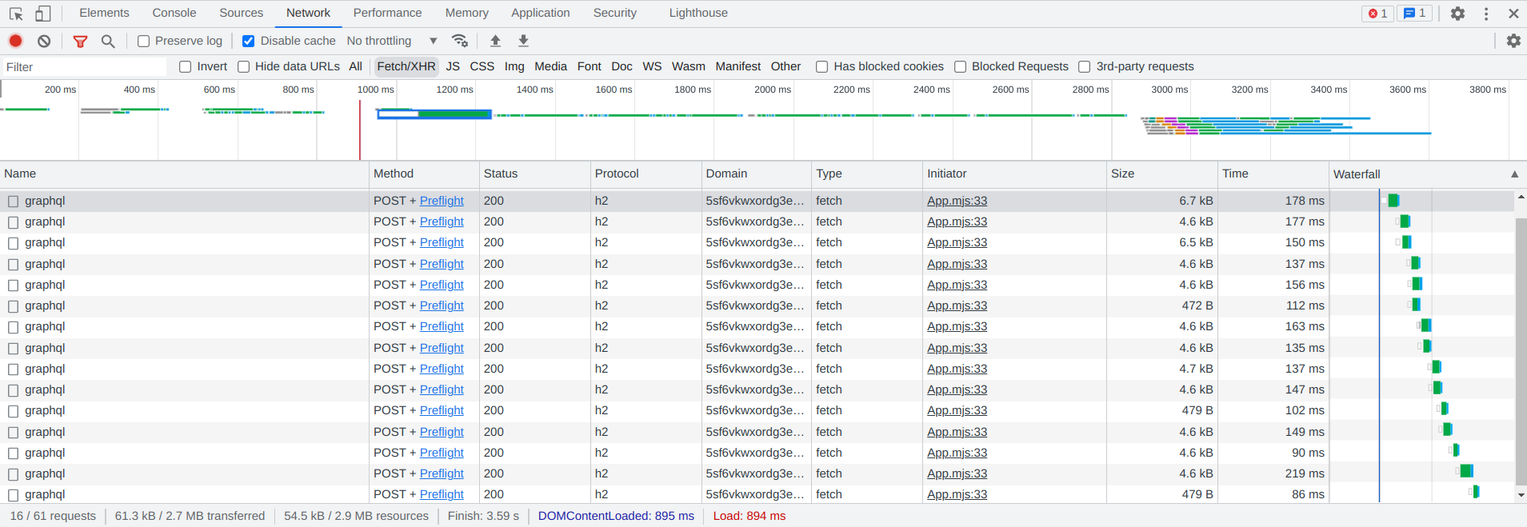Open the network conditions Wi-Fi icon
The height and width of the screenshot is (527, 1527).
click(460, 41)
